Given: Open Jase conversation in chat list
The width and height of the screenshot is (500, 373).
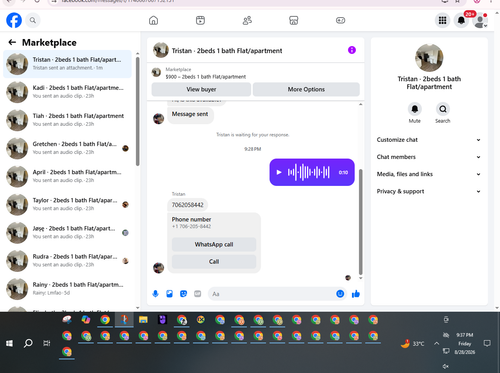Looking at the screenshot, I should (67, 232).
